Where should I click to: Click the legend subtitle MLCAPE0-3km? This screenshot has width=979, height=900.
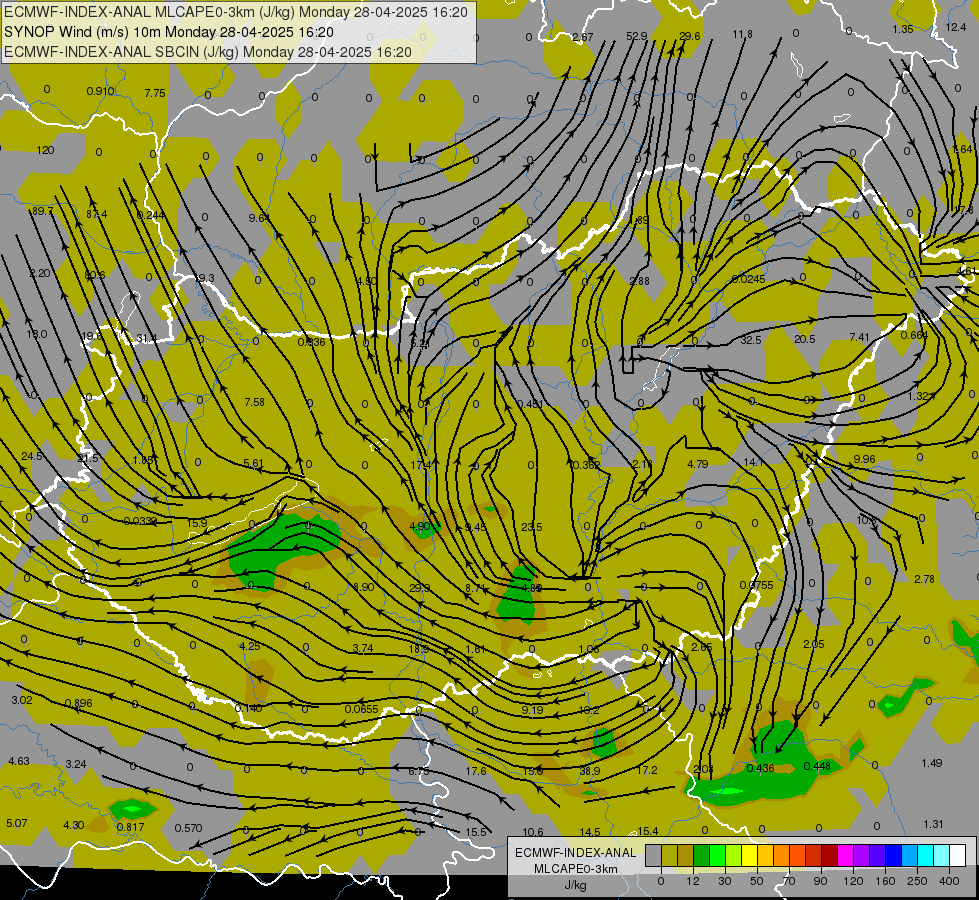575,869
